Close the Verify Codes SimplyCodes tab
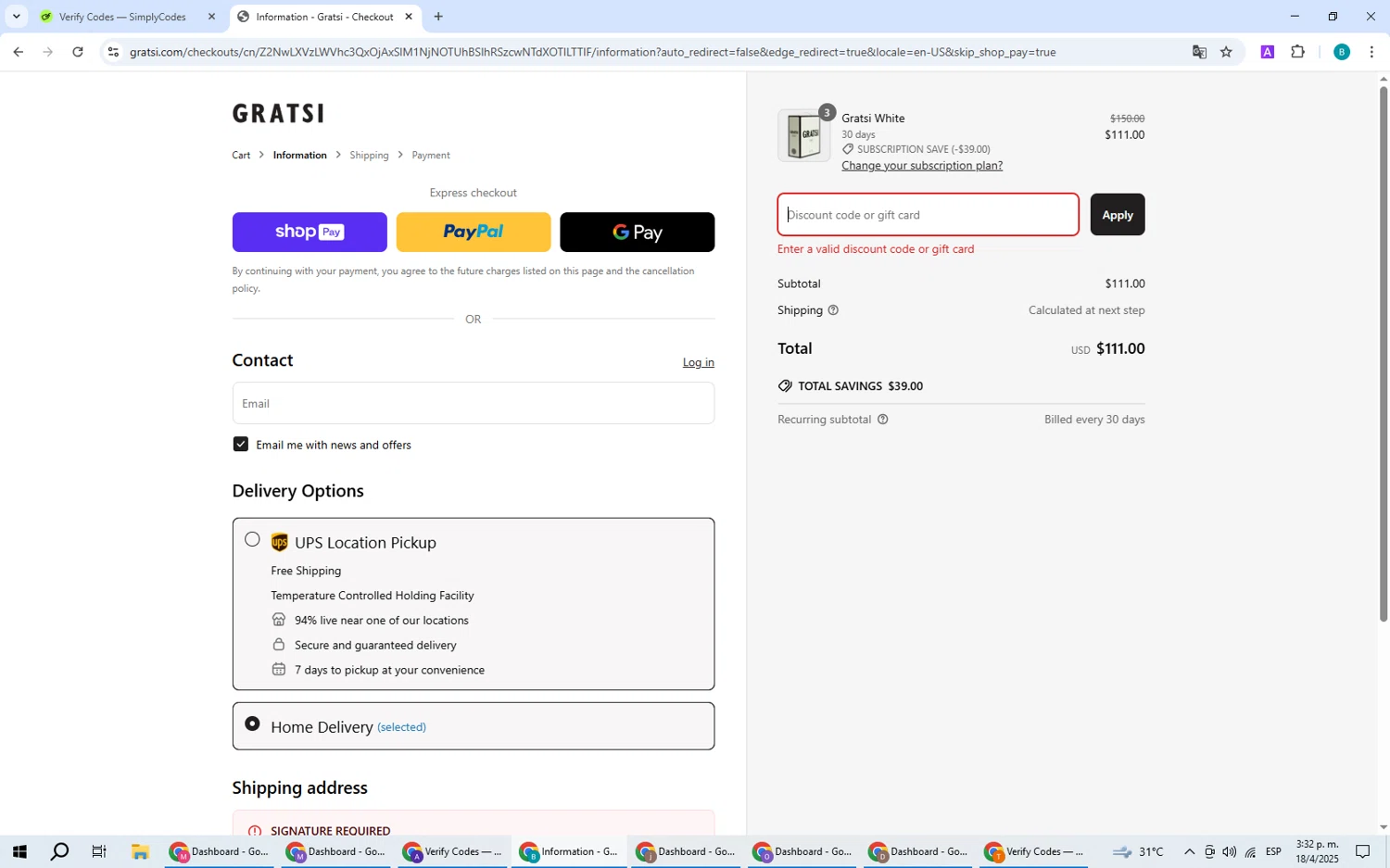This screenshot has height=868, width=1390. (211, 17)
